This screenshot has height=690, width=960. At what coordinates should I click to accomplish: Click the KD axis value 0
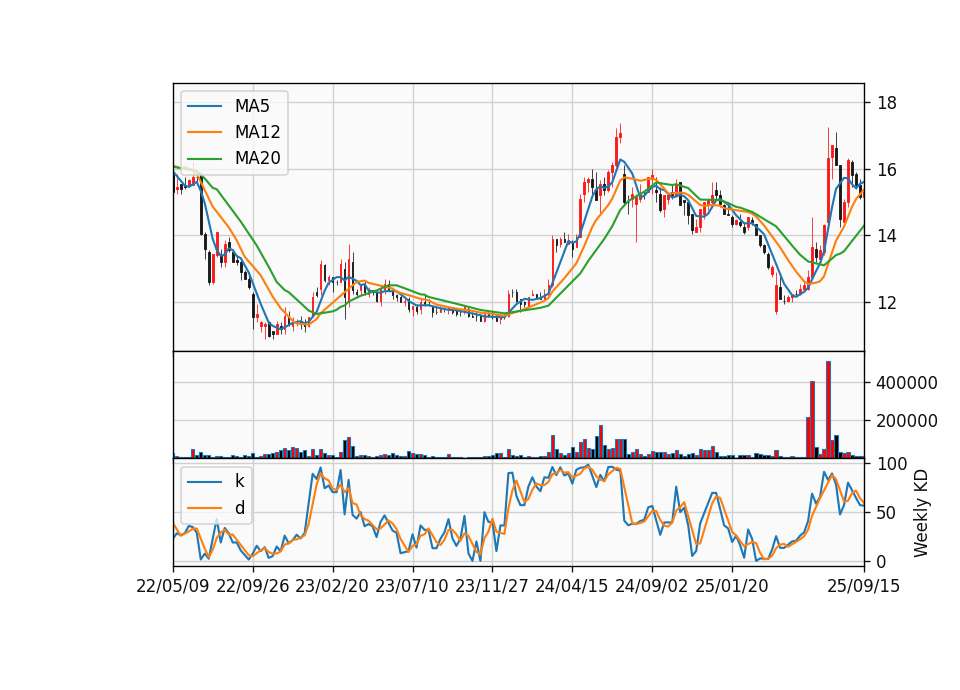(882, 561)
